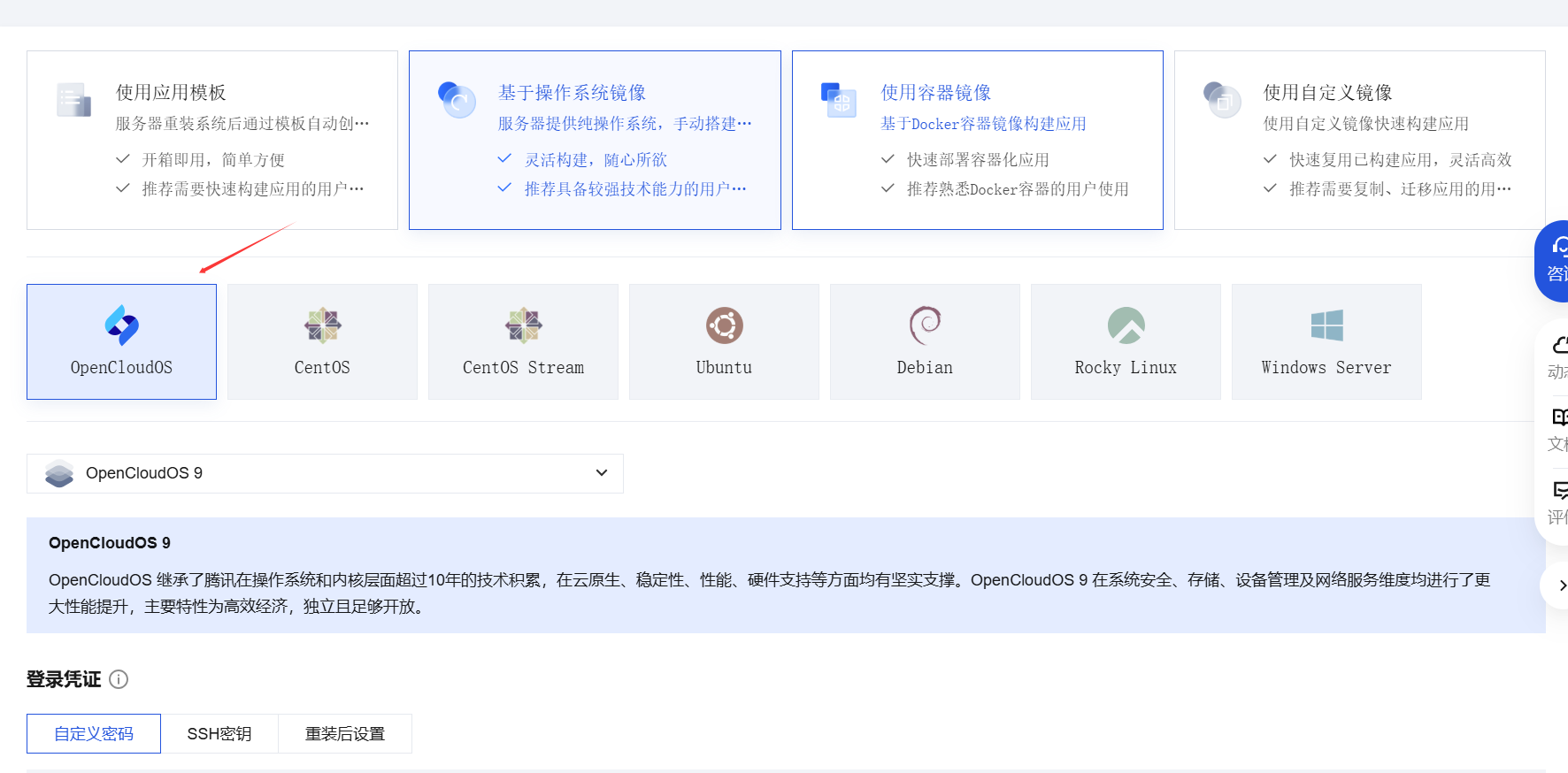Choose the OpenCloudOS label
Screen dimensions: 1568x773
tap(121, 368)
